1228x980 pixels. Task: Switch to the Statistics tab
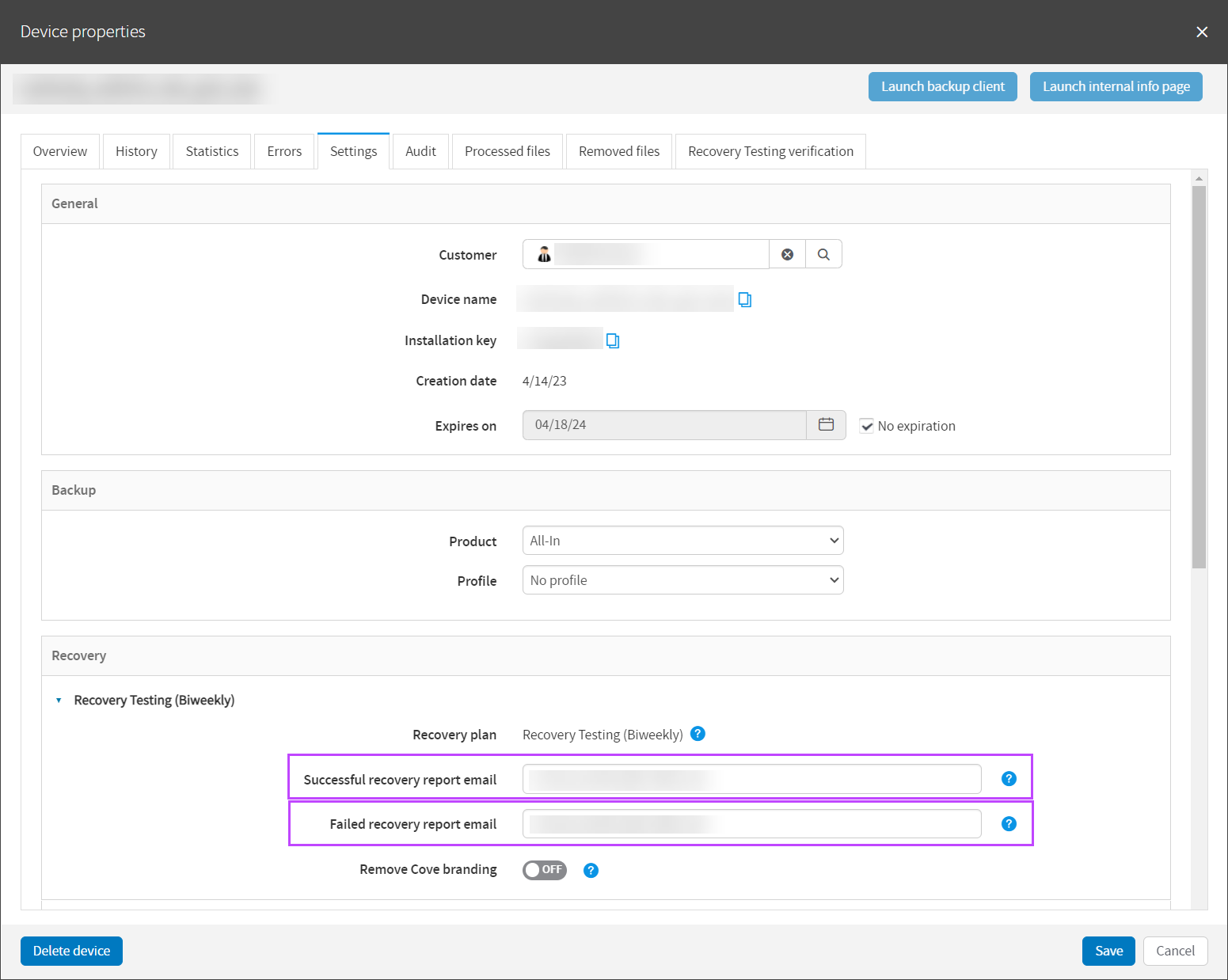click(212, 151)
